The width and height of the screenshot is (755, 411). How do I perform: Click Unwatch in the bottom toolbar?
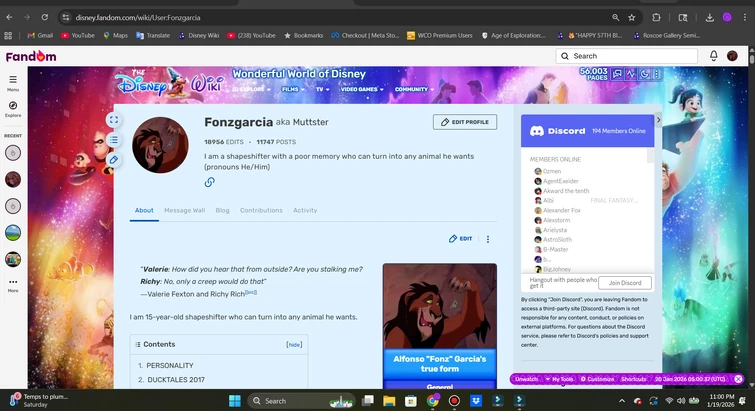(x=526, y=379)
